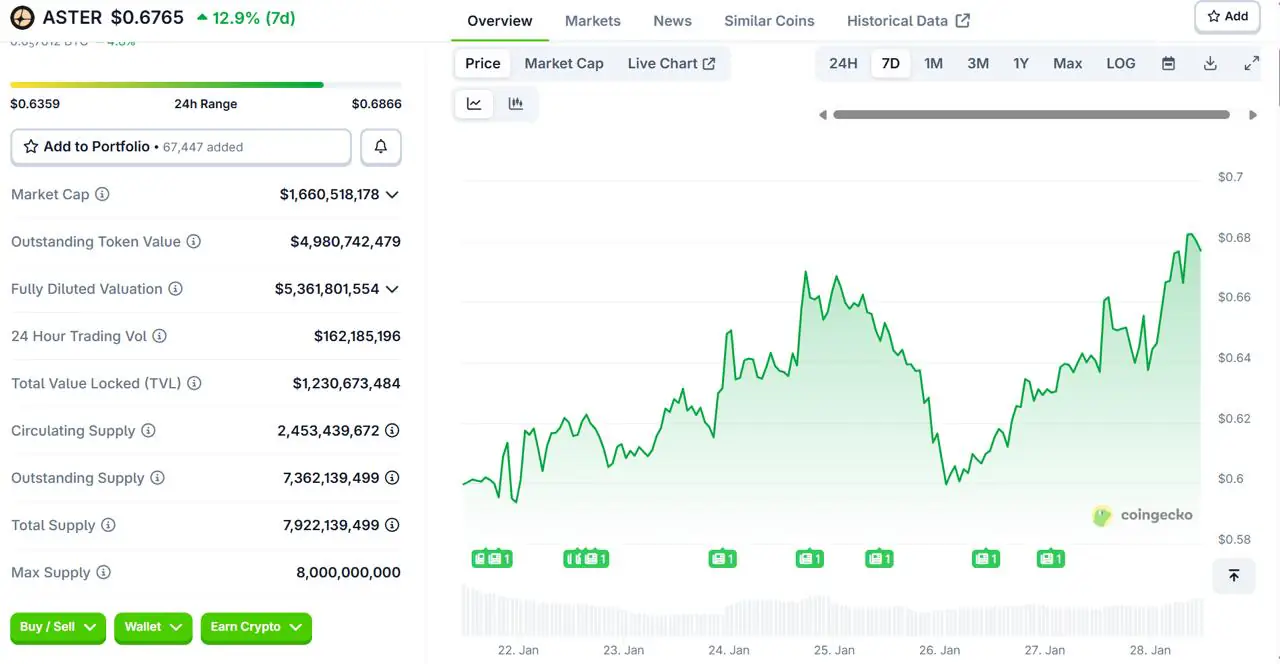The width and height of the screenshot is (1280, 664).
Task: Click the price alert bell icon
Action: 381,147
